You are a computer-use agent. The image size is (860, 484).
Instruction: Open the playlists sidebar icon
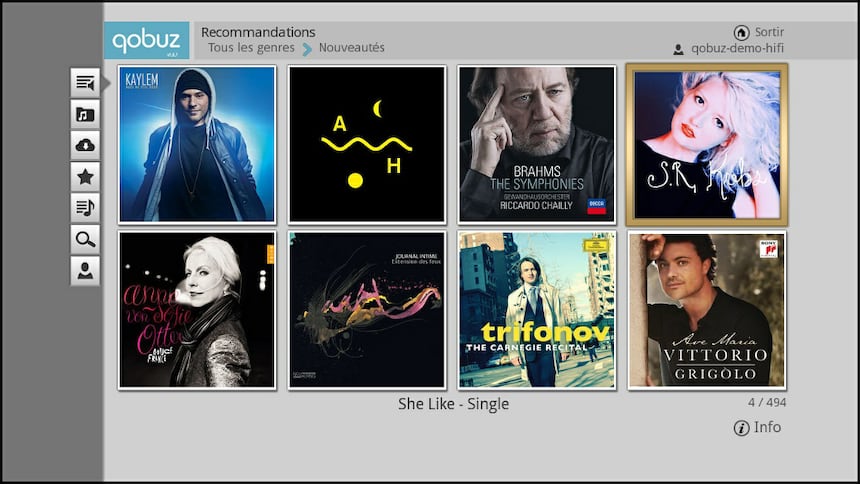coord(85,208)
